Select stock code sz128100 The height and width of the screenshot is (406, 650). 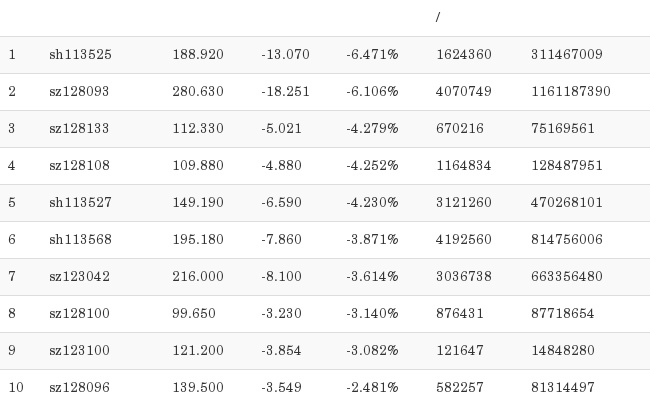[79, 314]
